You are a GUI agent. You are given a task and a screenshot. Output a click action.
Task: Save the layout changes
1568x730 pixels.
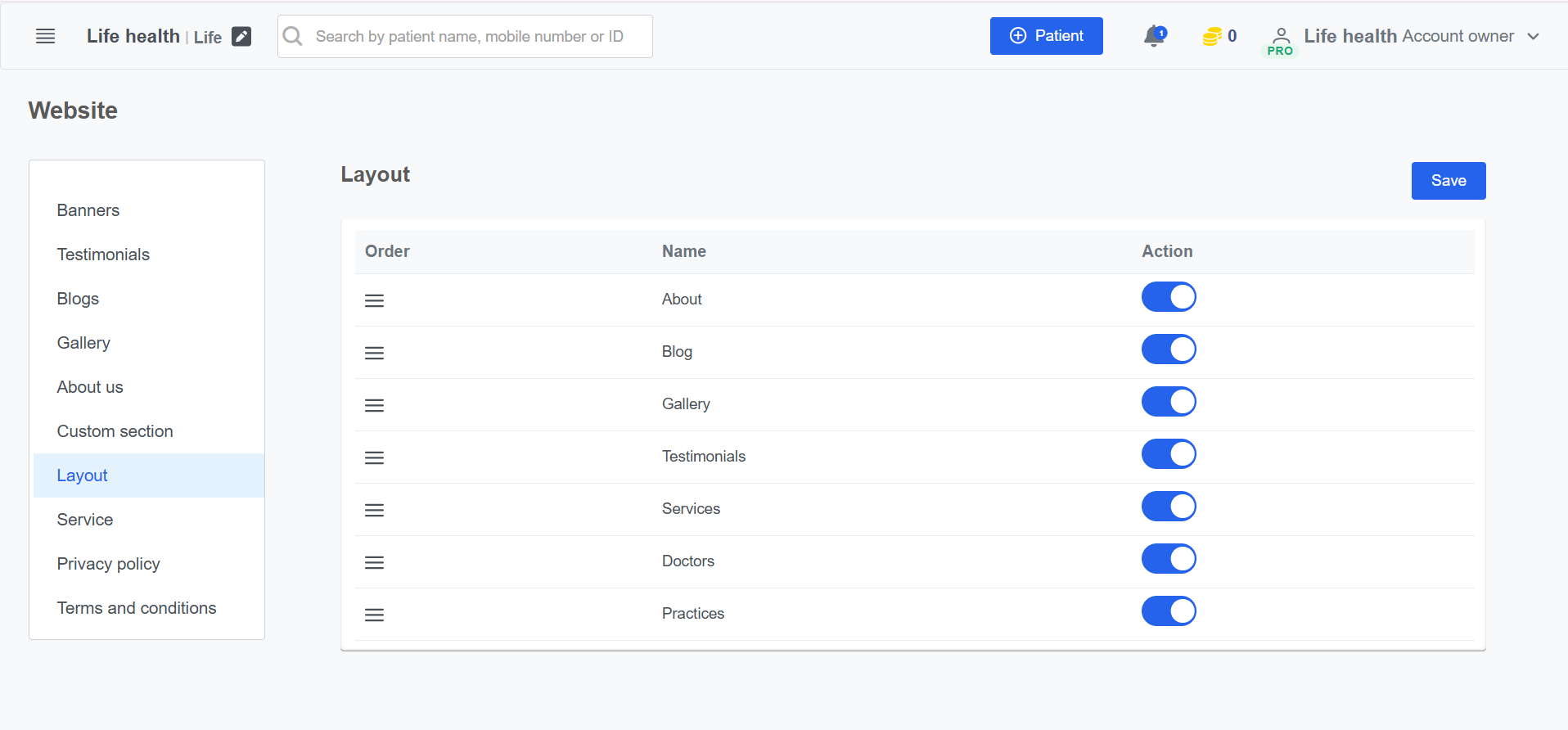[1448, 181]
